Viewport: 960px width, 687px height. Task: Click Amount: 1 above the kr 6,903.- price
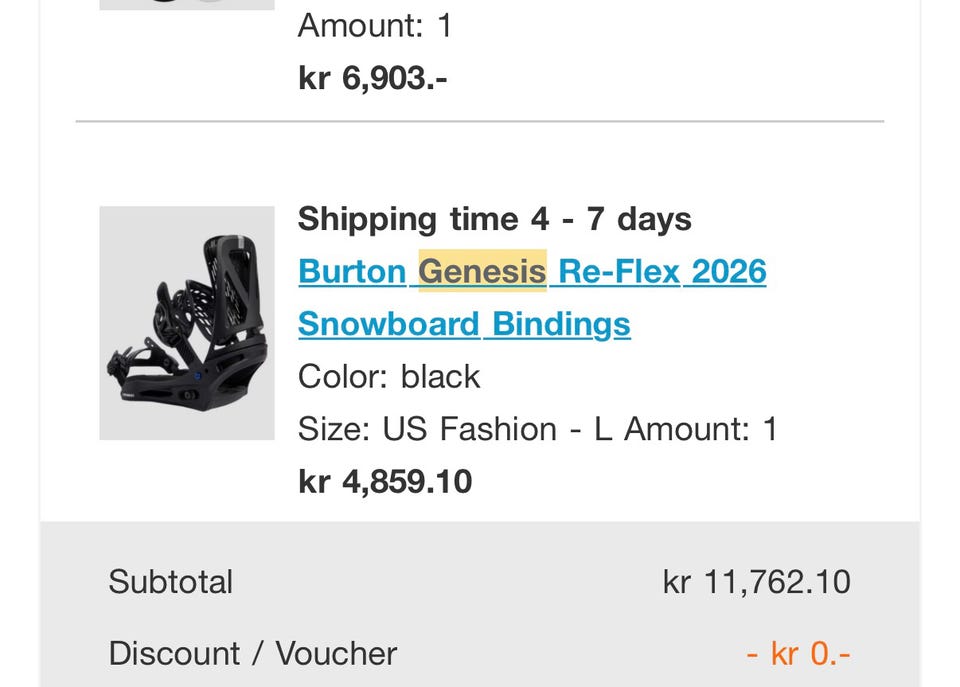tap(375, 25)
